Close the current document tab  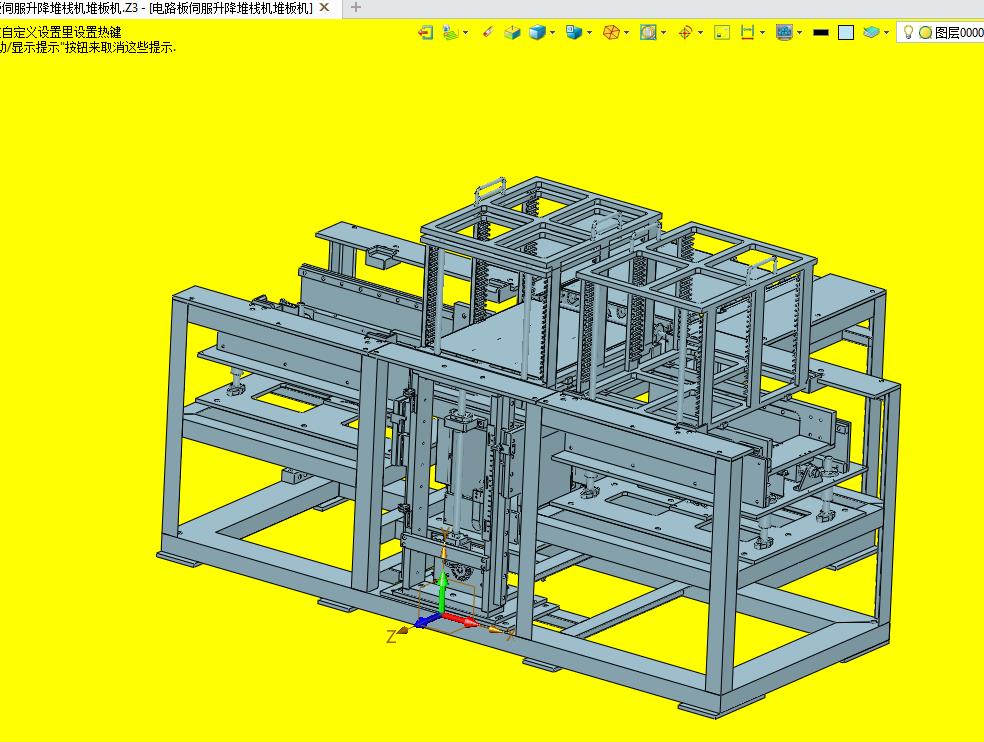click(x=324, y=8)
